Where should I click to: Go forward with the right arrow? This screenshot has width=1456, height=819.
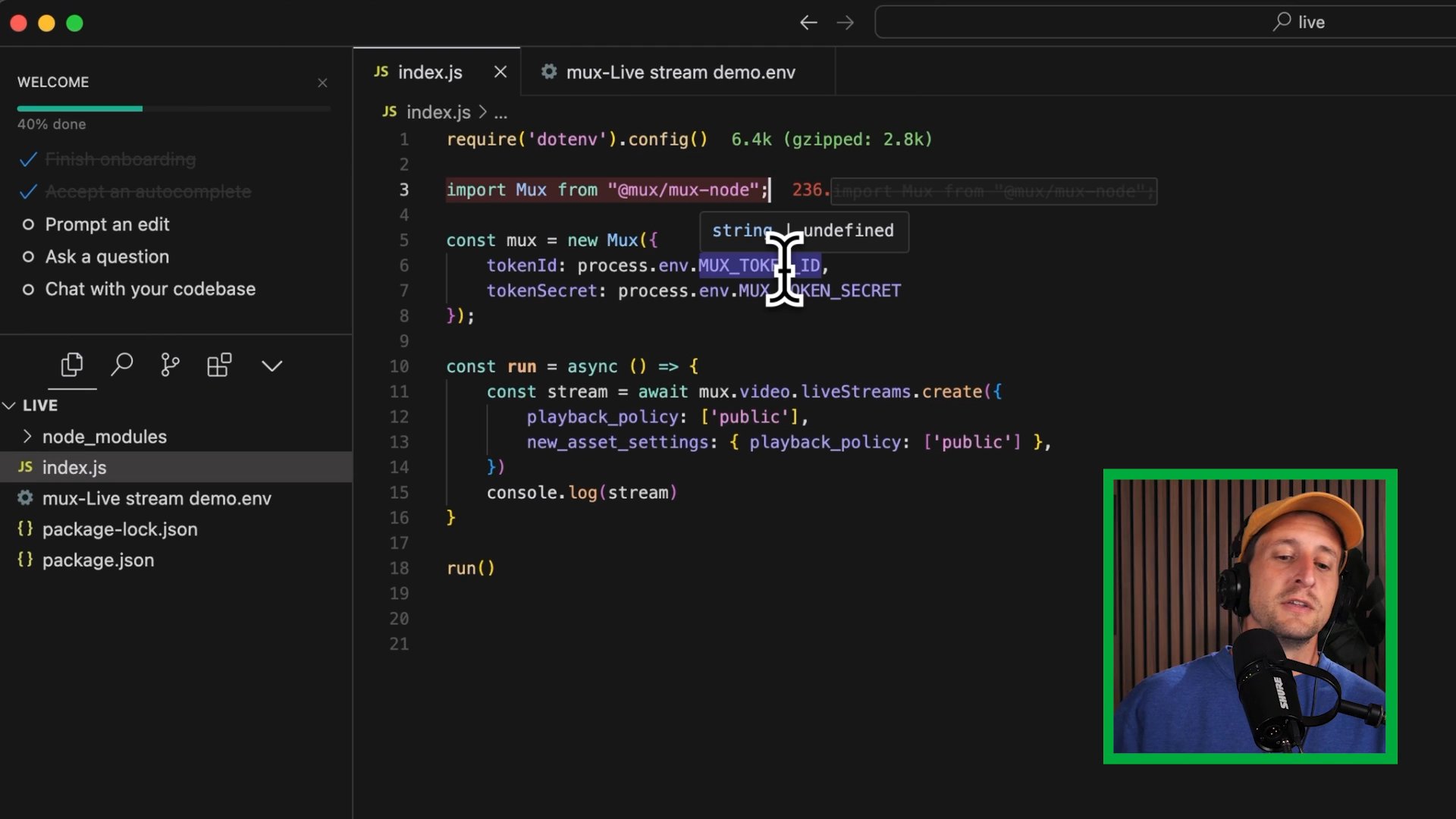[845, 23]
